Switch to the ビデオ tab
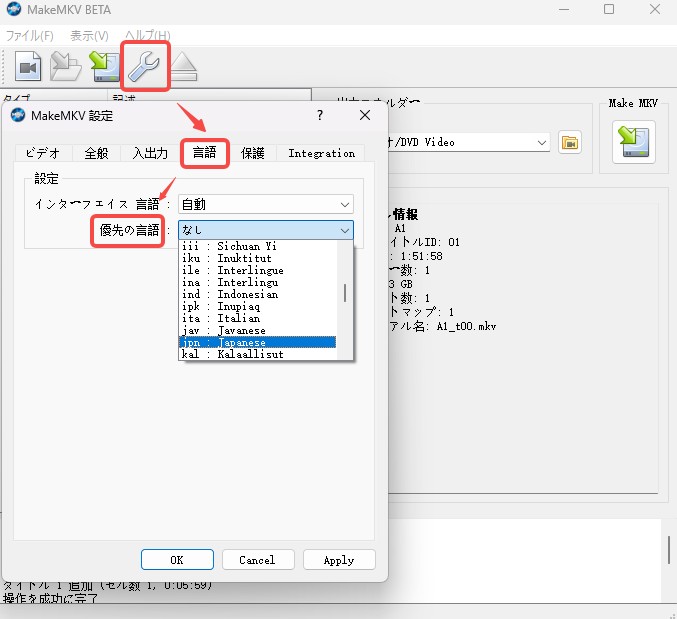Viewport: 677px width, 619px height. [x=43, y=153]
